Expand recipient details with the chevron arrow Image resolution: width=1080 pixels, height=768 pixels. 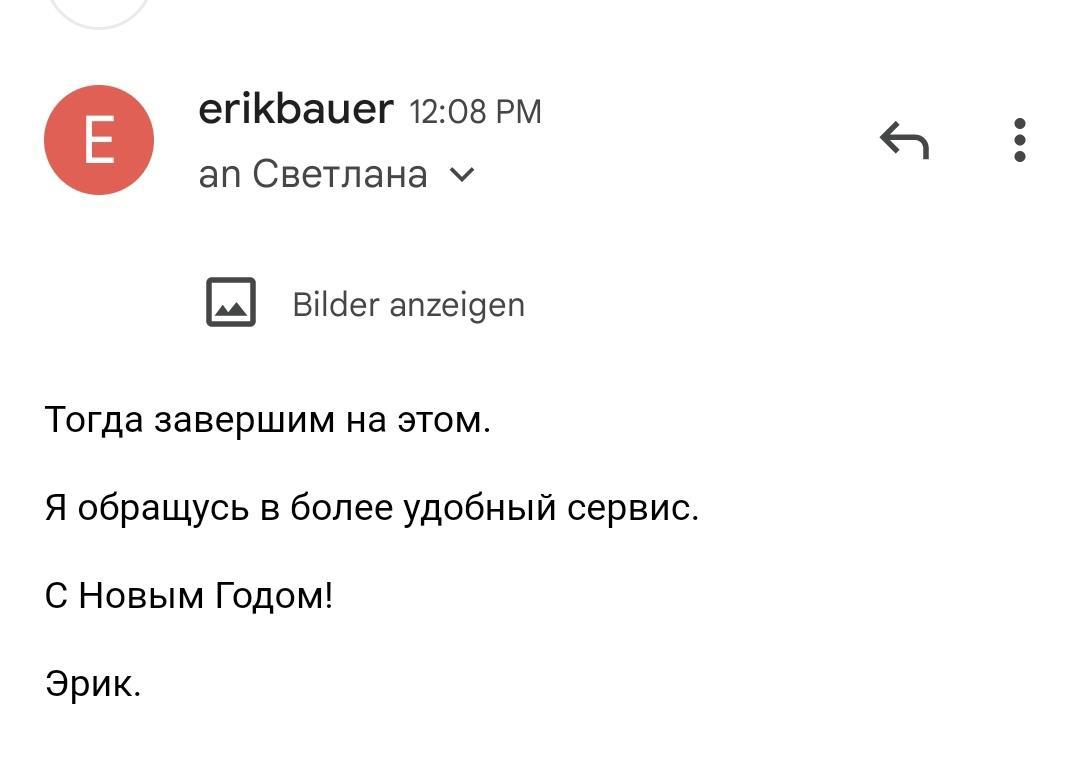click(462, 175)
